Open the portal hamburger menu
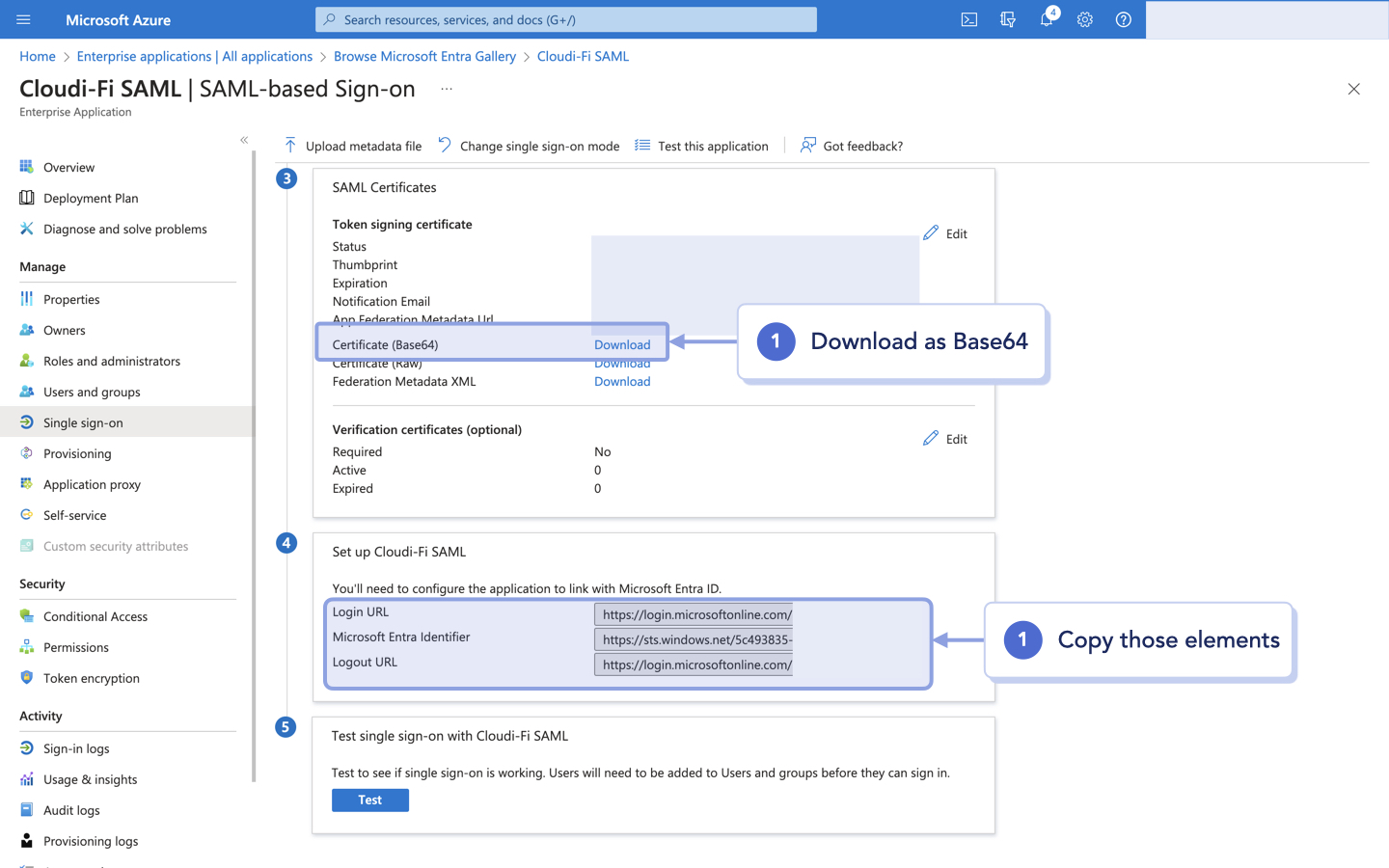Screen dimensions: 1389x868 25,19
